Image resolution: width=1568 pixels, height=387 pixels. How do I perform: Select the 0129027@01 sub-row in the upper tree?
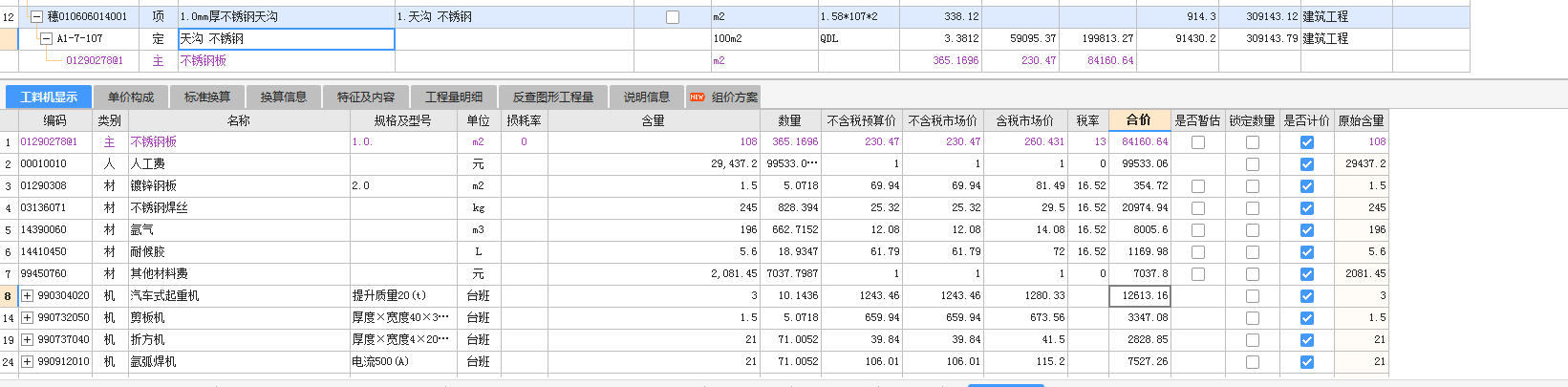[95, 61]
